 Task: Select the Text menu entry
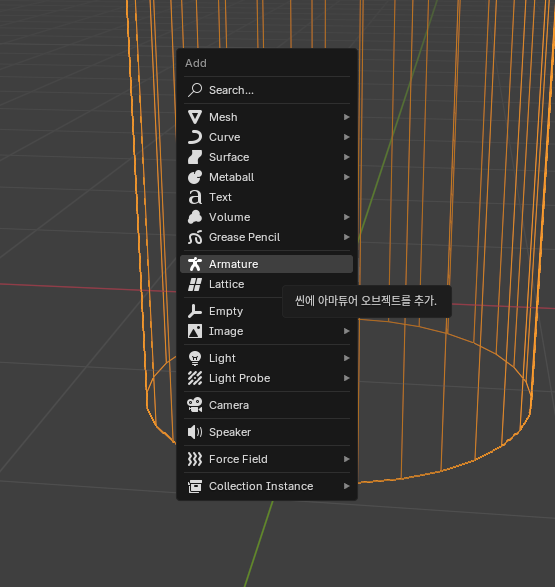pyautogui.click(x=266, y=197)
